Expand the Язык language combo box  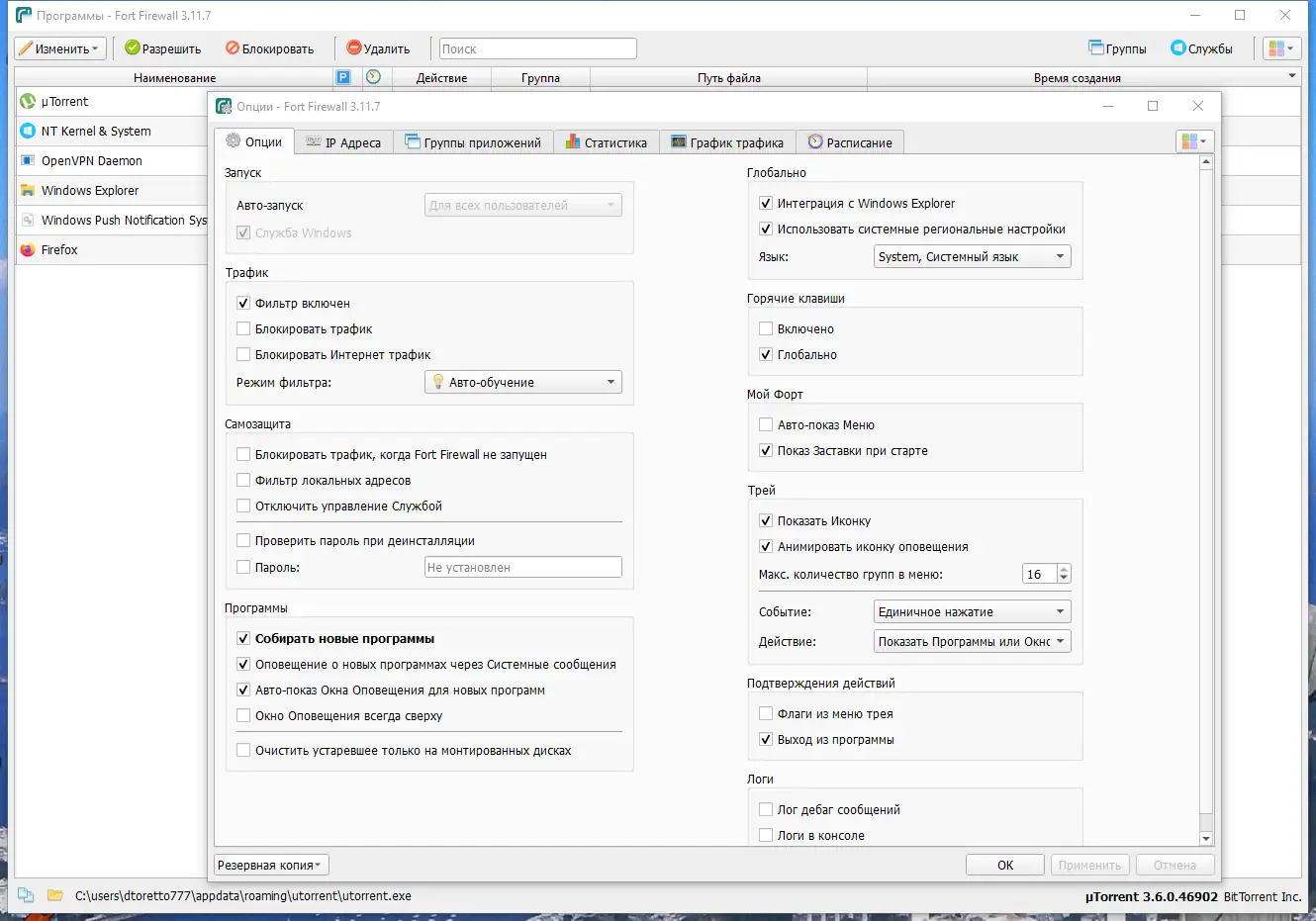click(973, 256)
